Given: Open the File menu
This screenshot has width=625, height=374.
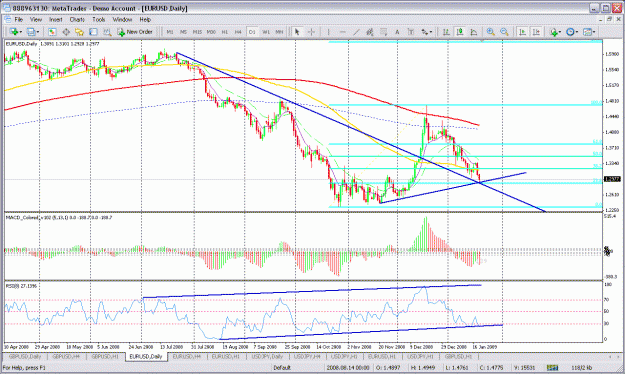Looking at the screenshot, I should (x=19, y=19).
